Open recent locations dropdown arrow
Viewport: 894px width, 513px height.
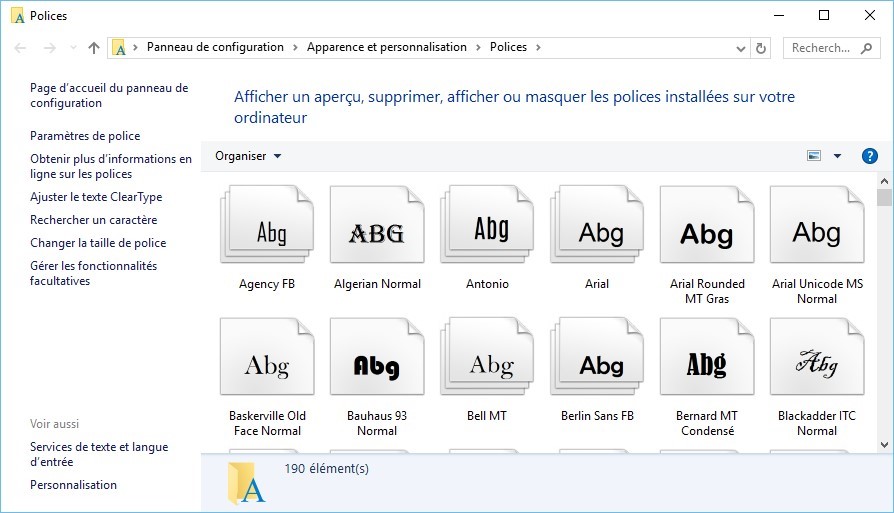coord(73,48)
